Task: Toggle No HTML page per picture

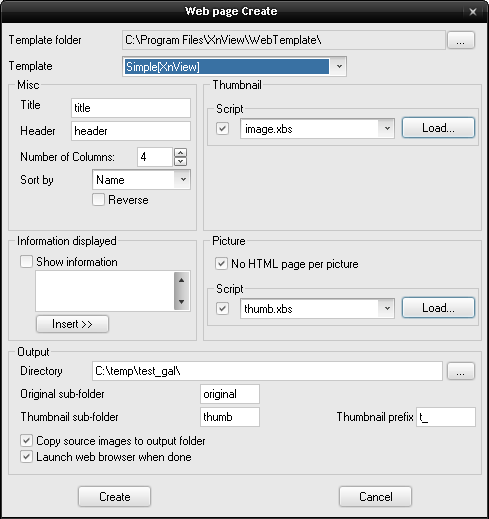Action: pos(221,264)
